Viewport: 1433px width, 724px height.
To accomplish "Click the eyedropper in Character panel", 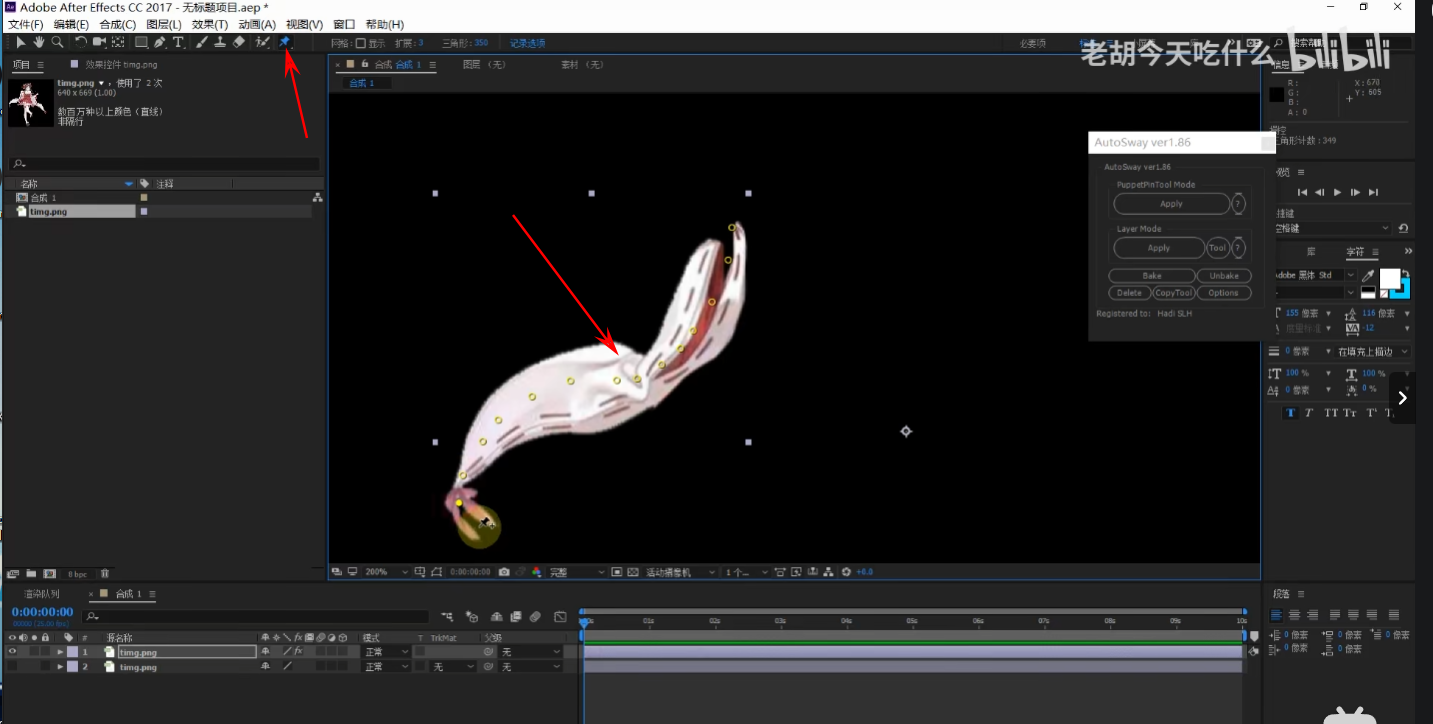I will 1368,275.
